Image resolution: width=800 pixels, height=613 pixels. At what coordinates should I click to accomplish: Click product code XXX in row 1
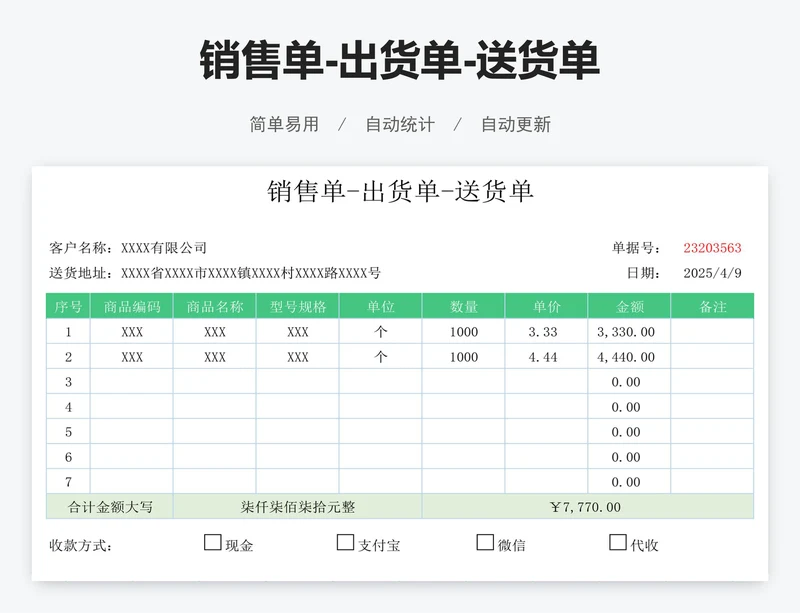[x=132, y=332]
